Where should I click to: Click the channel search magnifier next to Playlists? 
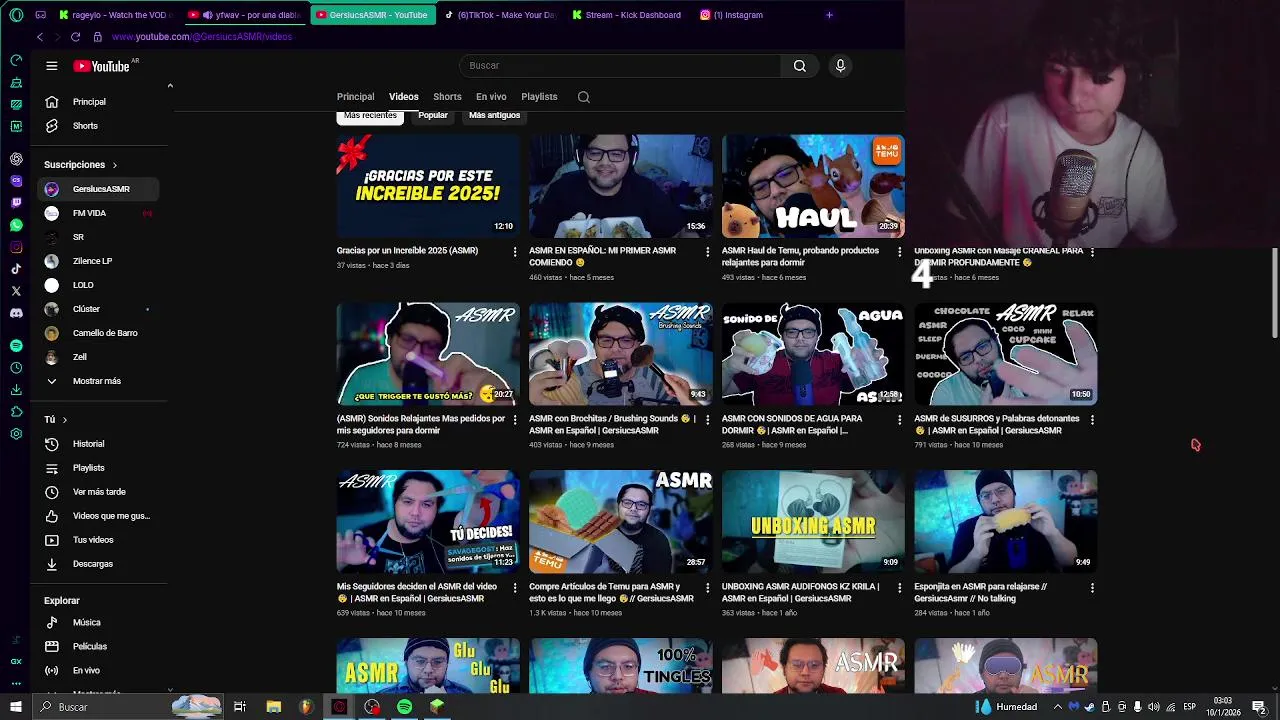click(584, 97)
